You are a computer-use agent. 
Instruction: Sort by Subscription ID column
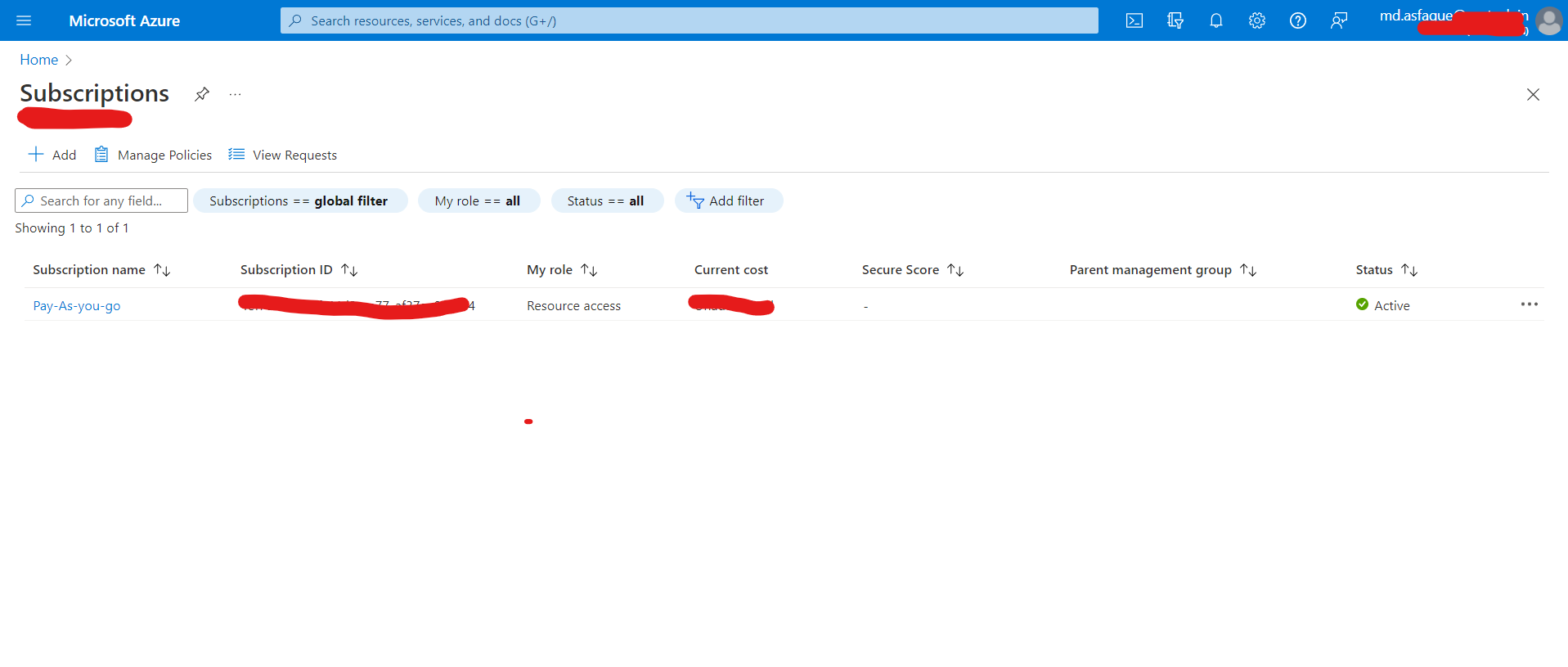click(299, 269)
